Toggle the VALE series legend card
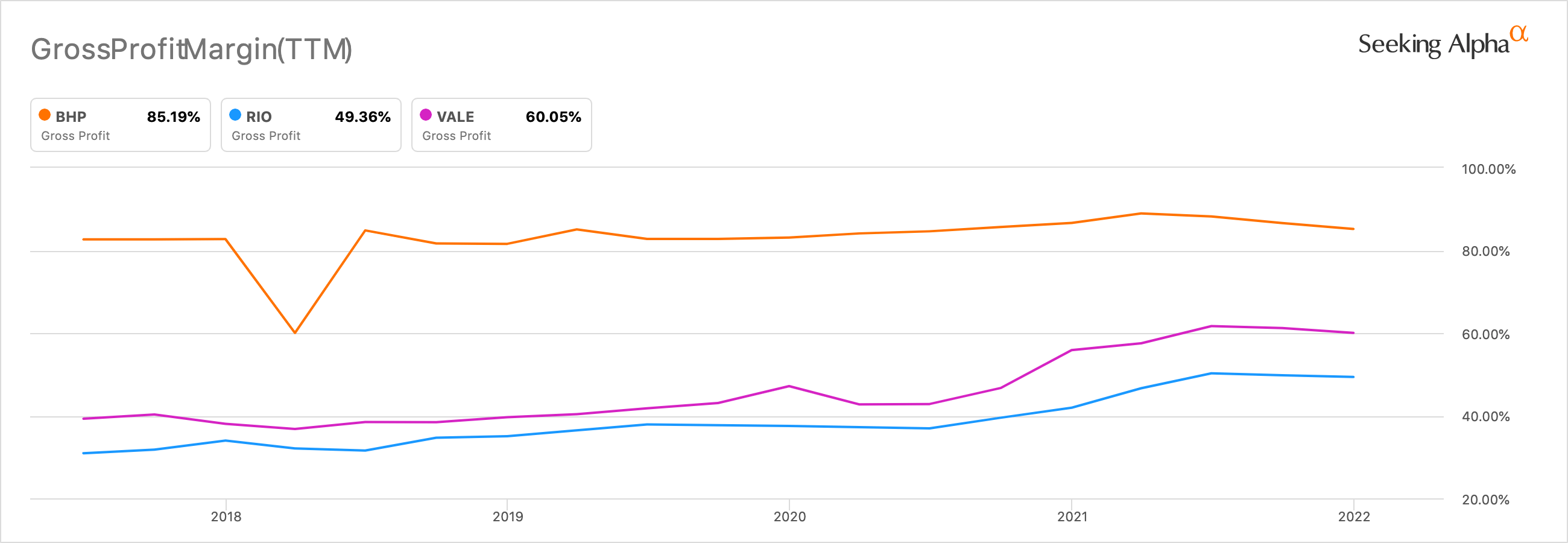The width and height of the screenshot is (1568, 543). (x=501, y=125)
